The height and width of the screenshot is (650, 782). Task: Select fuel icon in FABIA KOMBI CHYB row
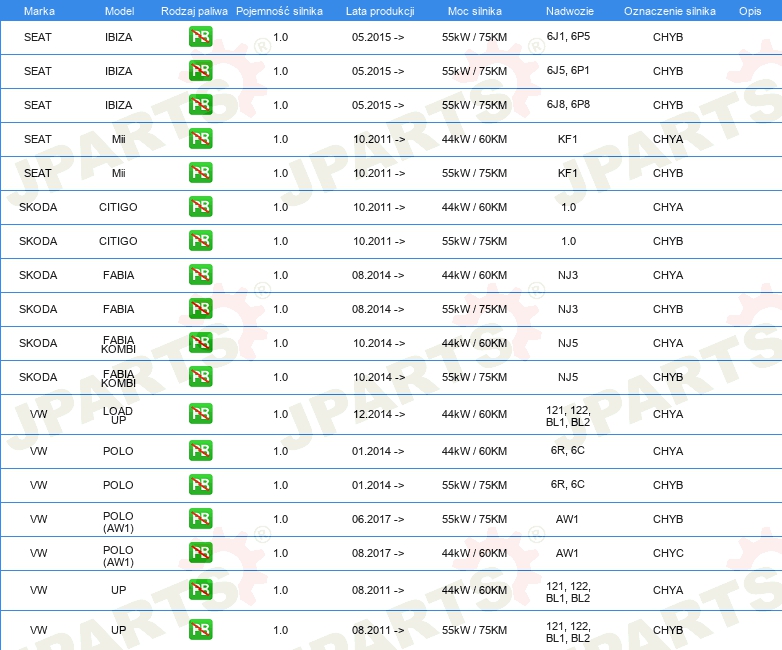pyautogui.click(x=200, y=377)
